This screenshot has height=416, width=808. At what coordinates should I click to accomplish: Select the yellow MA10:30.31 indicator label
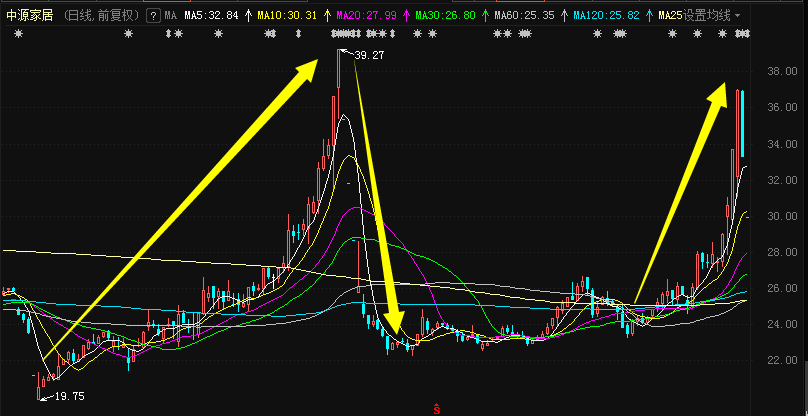pos(287,16)
